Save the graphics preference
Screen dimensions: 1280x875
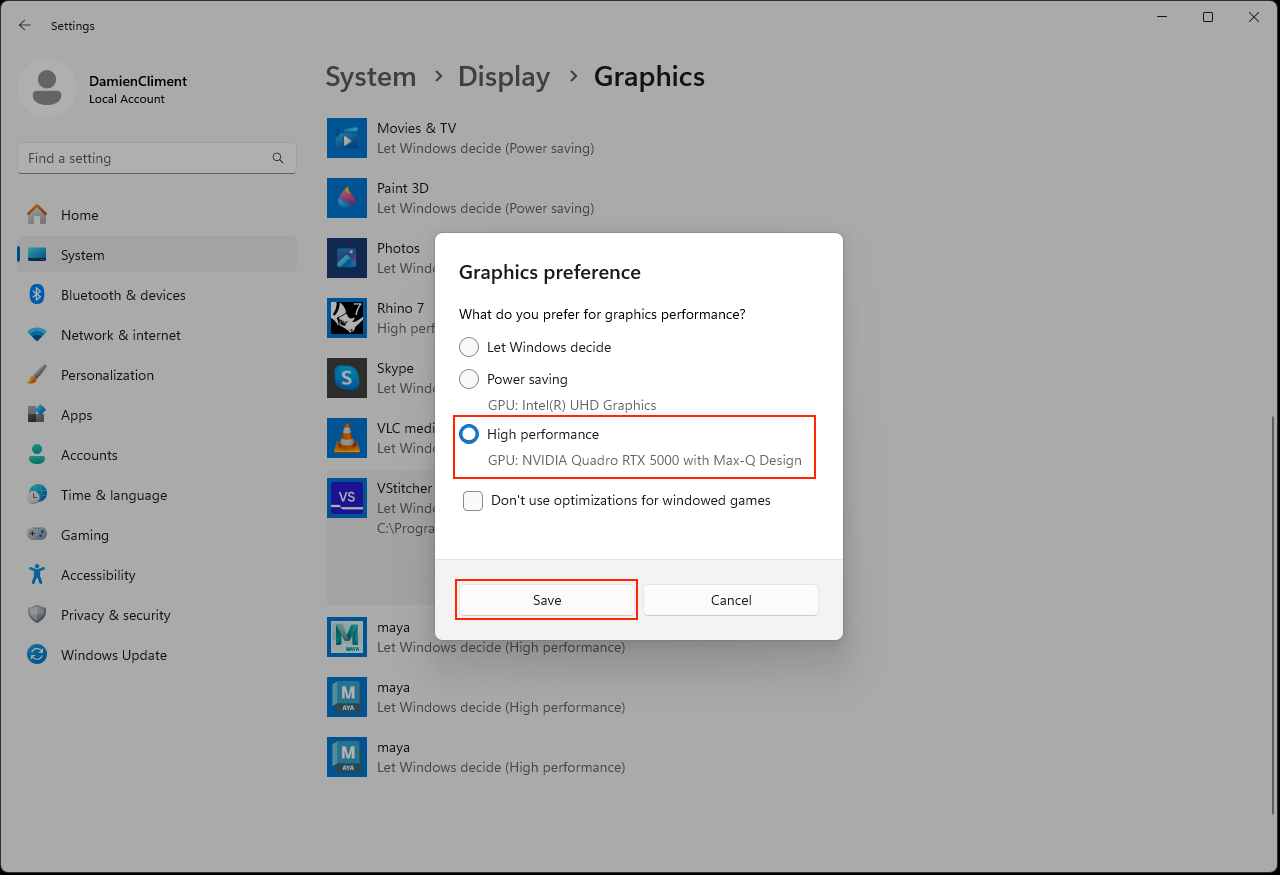point(547,600)
